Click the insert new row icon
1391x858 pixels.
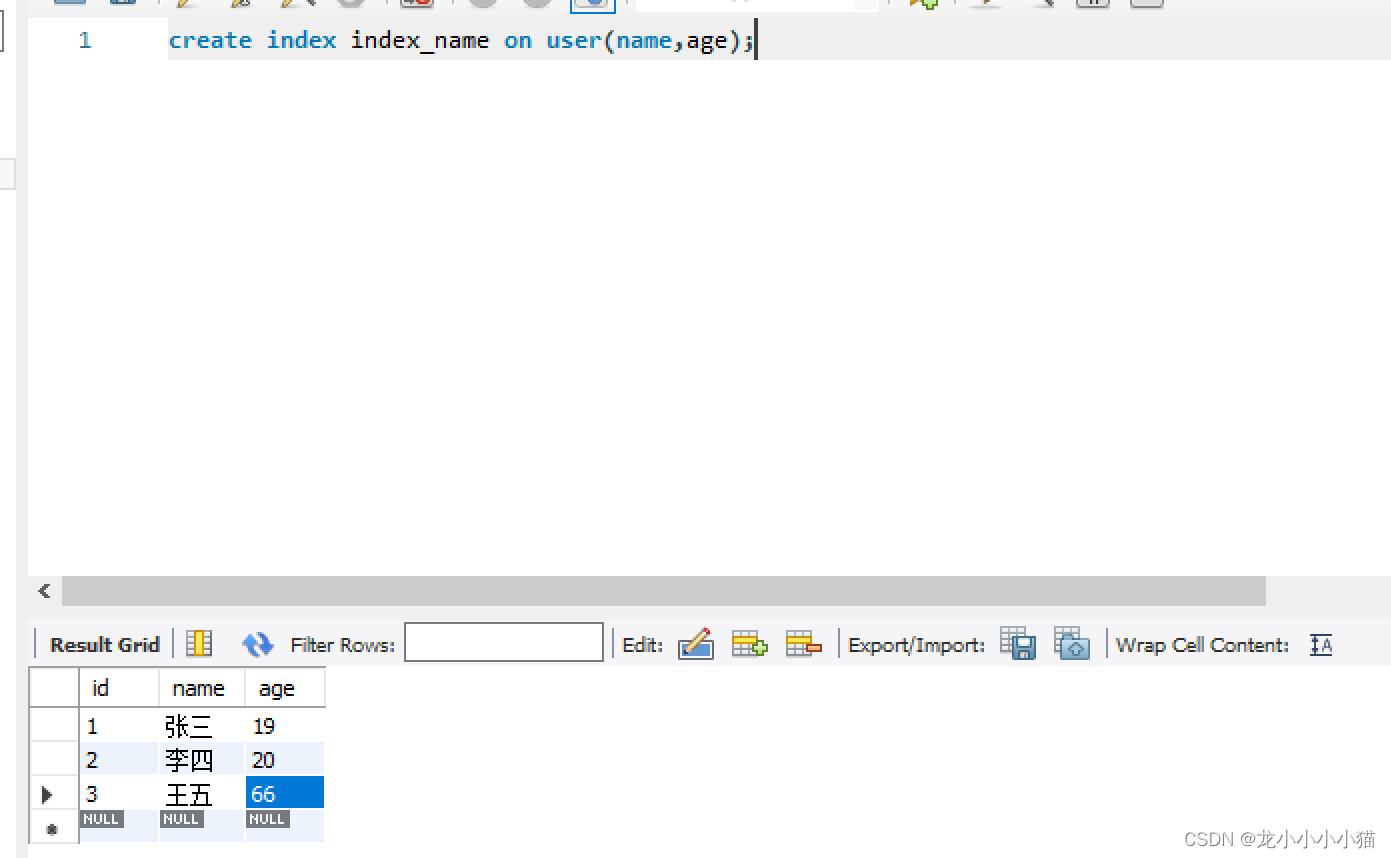click(x=750, y=644)
